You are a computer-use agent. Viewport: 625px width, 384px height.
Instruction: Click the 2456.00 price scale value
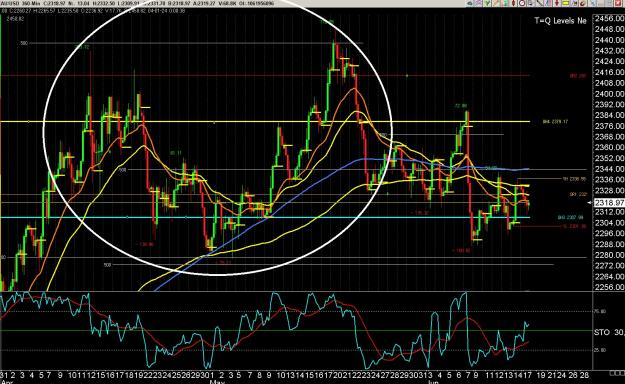click(609, 18)
